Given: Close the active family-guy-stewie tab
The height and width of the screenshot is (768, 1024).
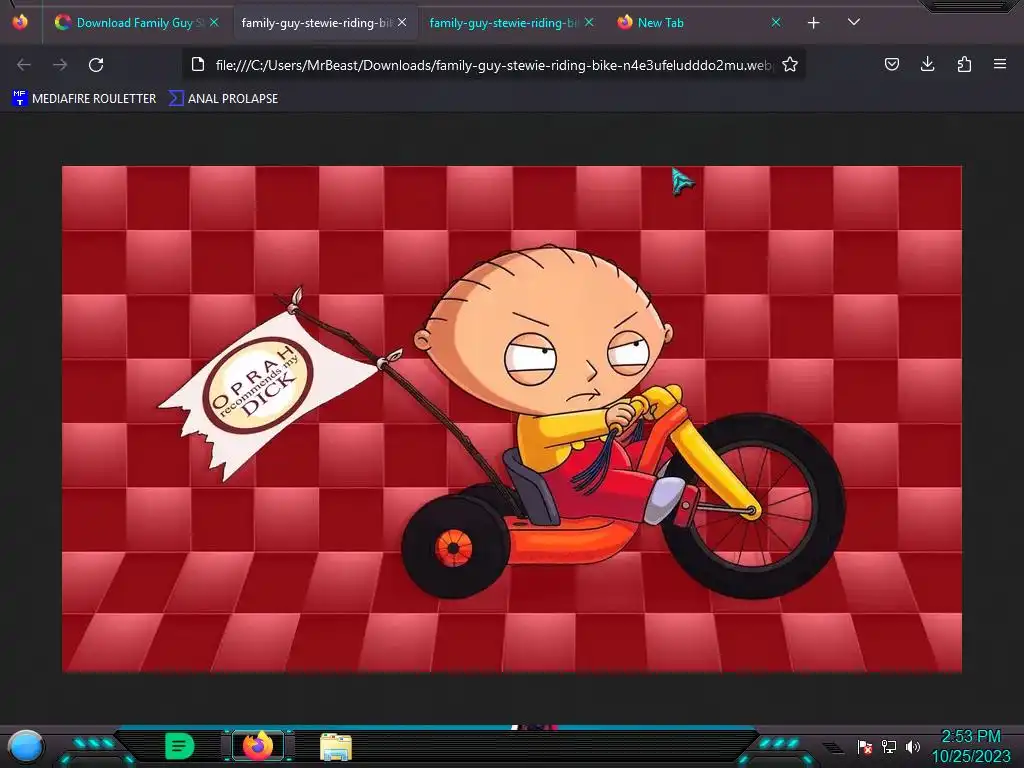Looking at the screenshot, I should tap(402, 22).
